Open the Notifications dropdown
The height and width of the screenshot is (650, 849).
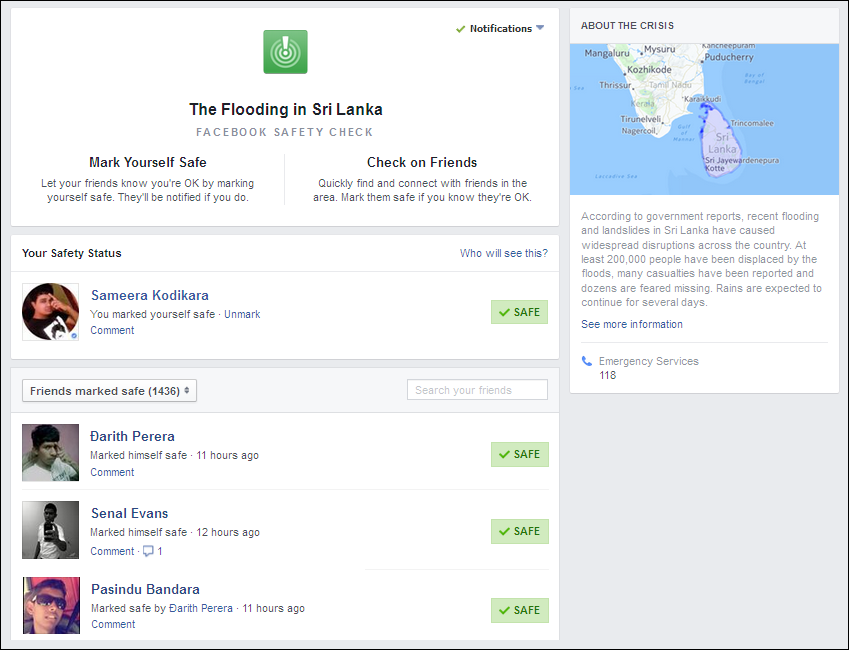(501, 28)
